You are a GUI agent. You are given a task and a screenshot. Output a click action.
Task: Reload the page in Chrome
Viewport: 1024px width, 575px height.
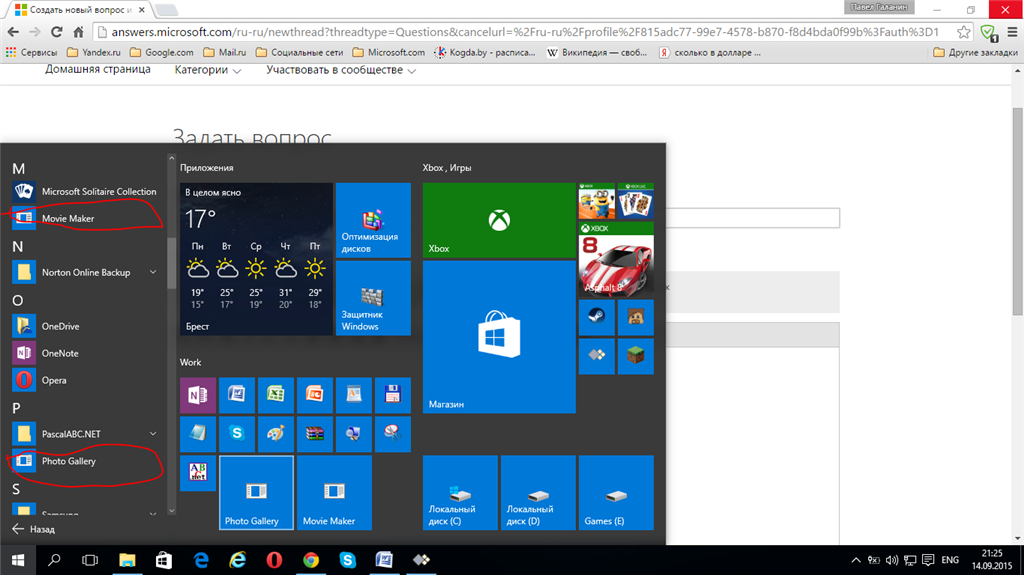(x=57, y=32)
